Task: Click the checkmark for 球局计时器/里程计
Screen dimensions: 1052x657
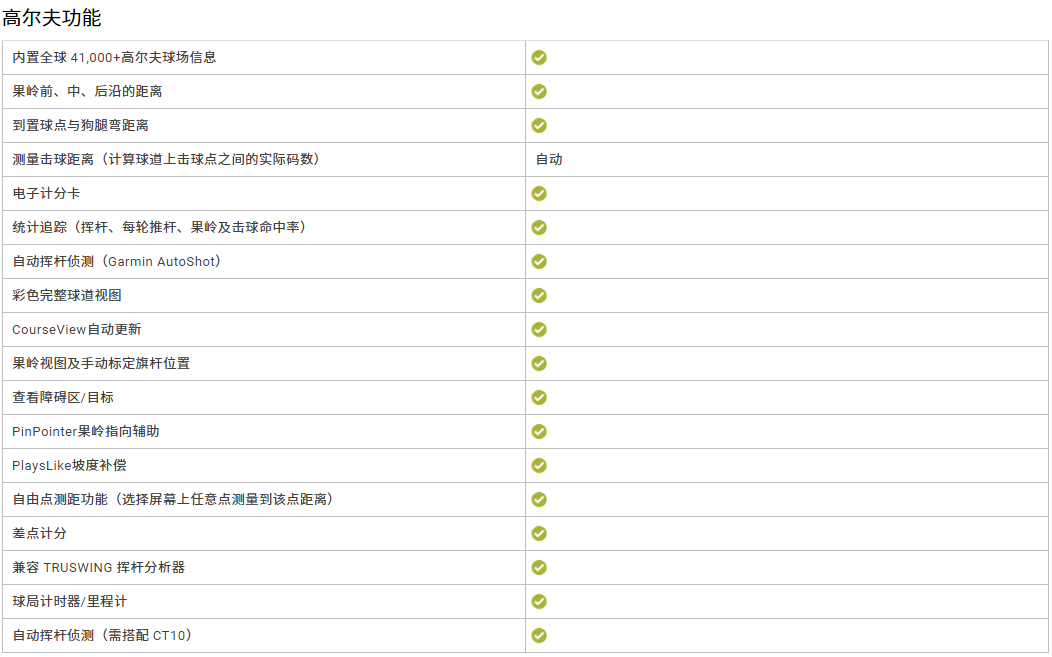Action: (539, 602)
